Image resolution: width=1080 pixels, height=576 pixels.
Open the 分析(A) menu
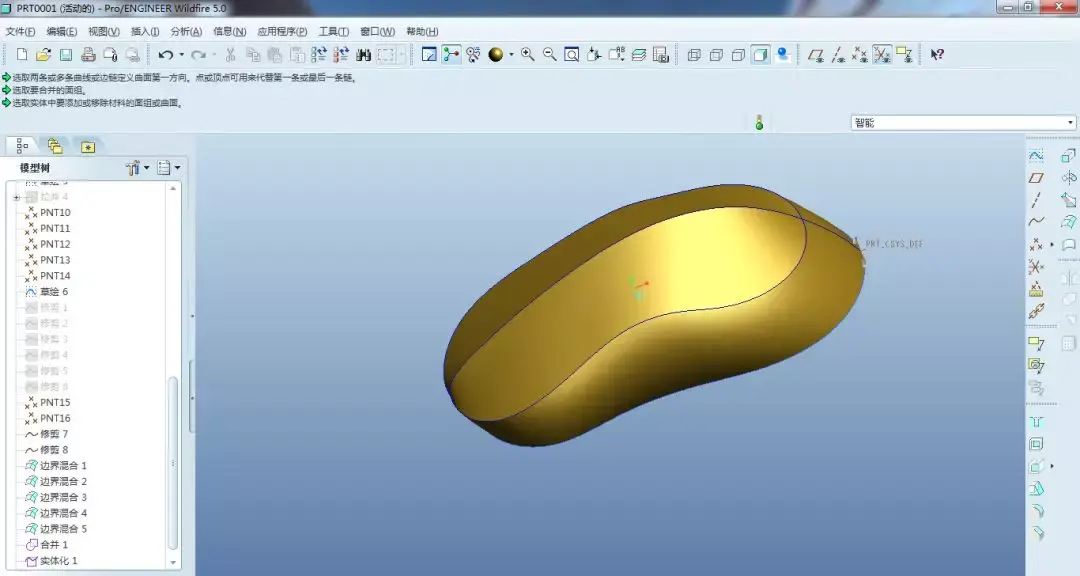(x=186, y=32)
